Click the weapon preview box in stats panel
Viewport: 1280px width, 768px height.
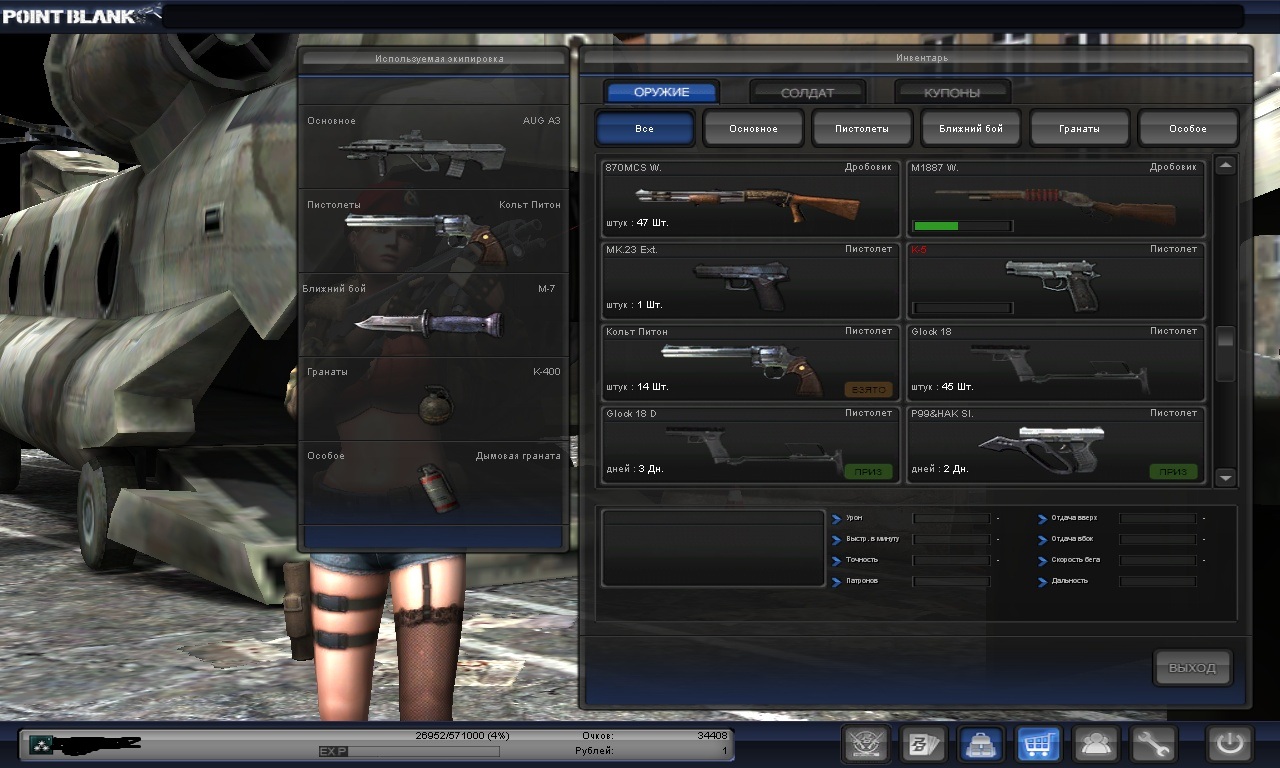tap(713, 548)
